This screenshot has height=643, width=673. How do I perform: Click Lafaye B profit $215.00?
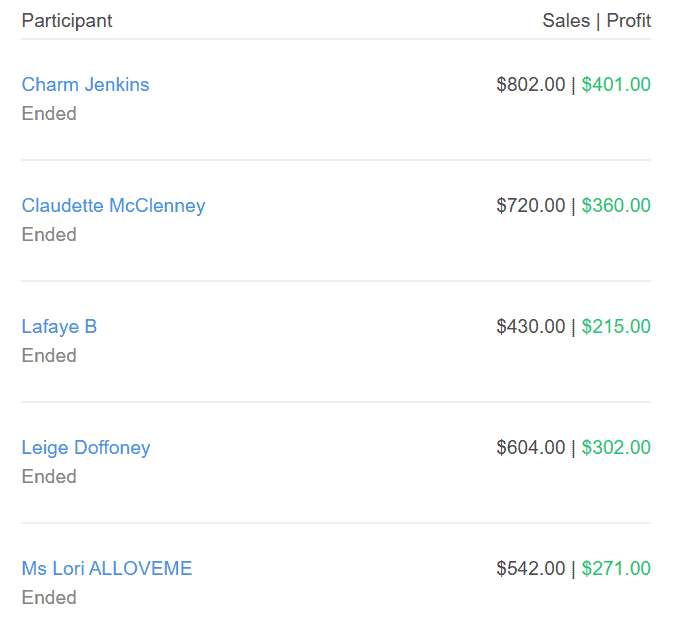616,327
